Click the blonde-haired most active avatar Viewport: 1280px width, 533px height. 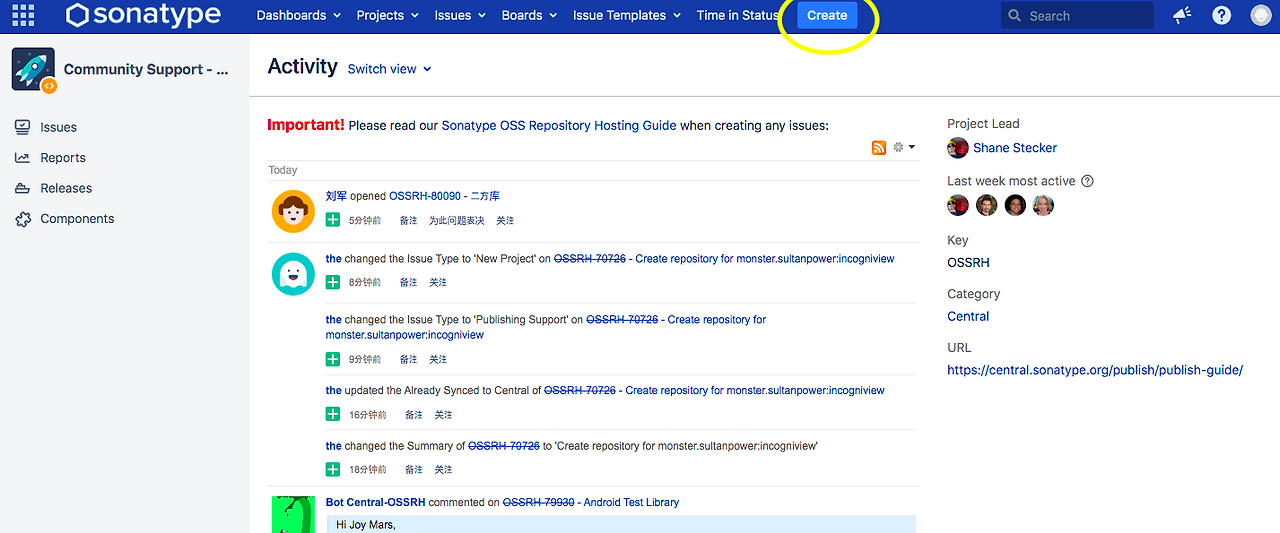(1043, 206)
